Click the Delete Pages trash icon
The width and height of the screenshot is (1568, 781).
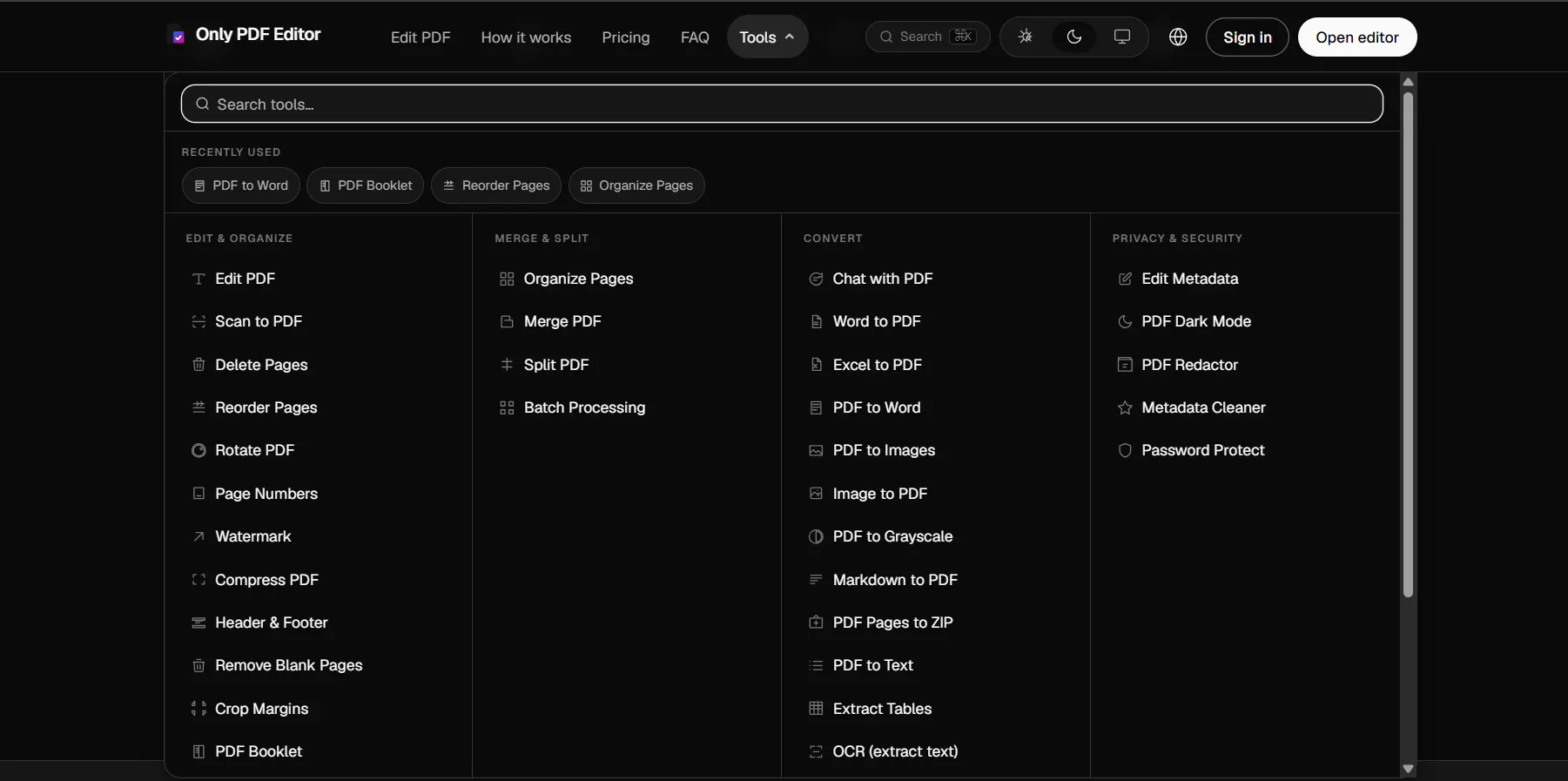click(x=199, y=365)
